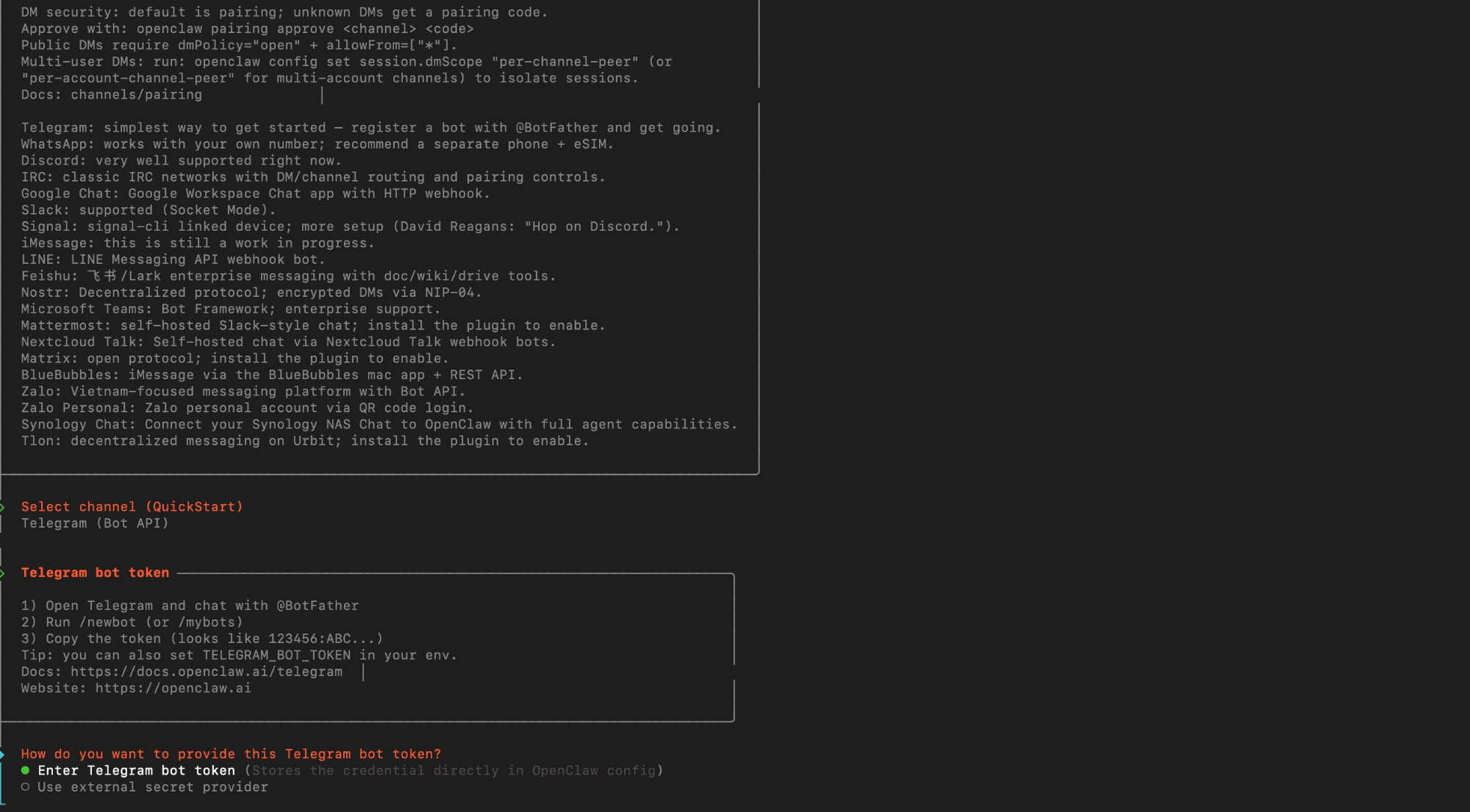Click the Docs: channels/pairing reference
This screenshot has height=812, width=1470.
pyautogui.click(x=111, y=95)
